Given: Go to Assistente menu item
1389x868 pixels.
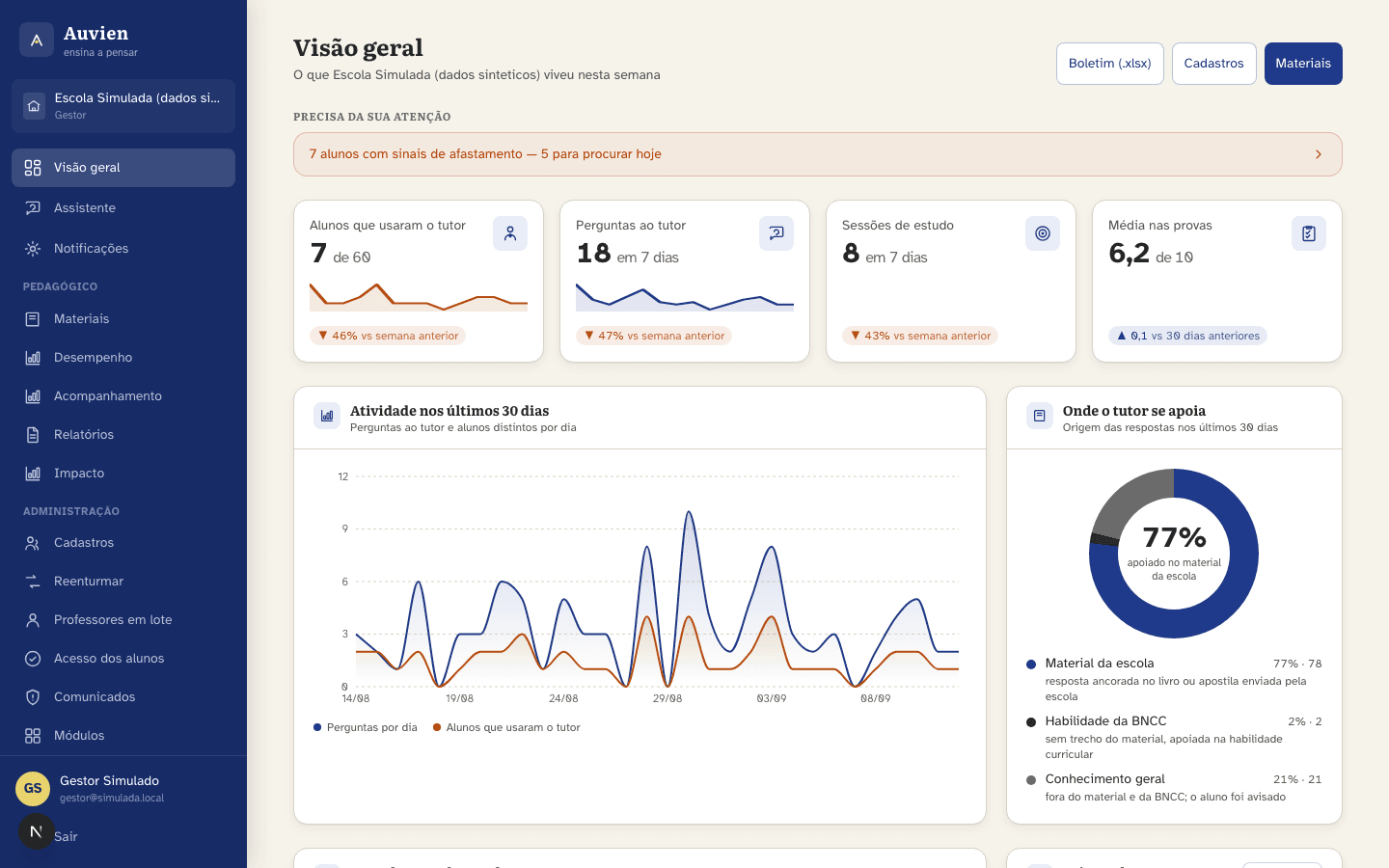Looking at the screenshot, I should [x=123, y=208].
